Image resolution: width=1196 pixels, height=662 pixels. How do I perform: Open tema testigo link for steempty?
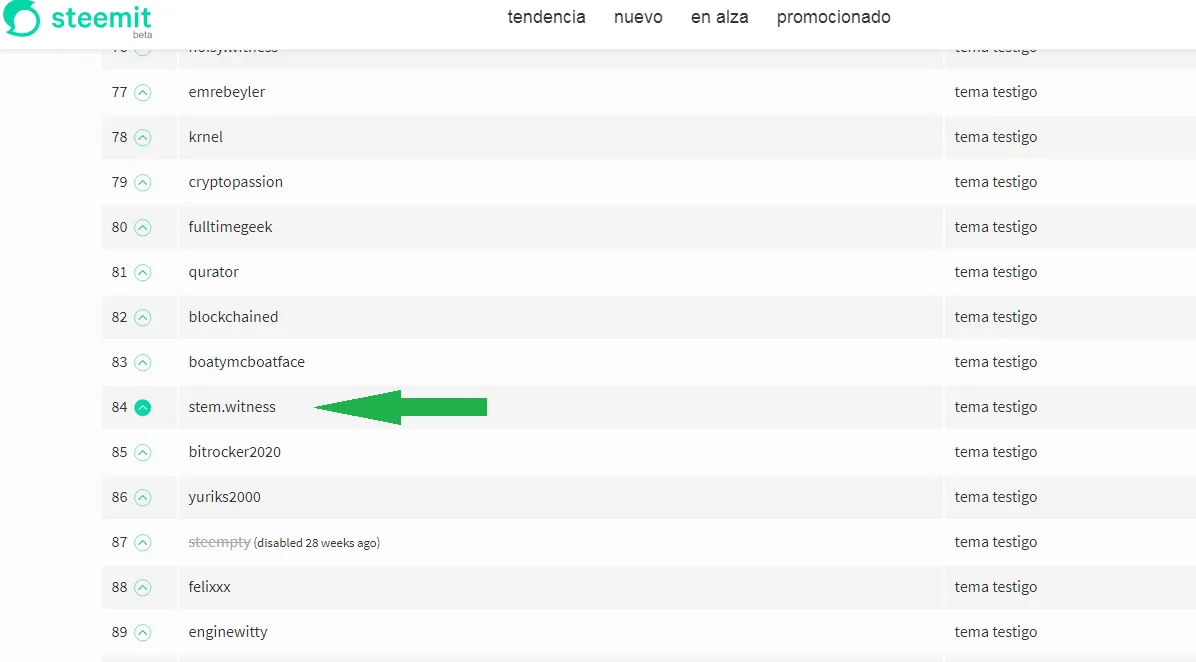(995, 541)
